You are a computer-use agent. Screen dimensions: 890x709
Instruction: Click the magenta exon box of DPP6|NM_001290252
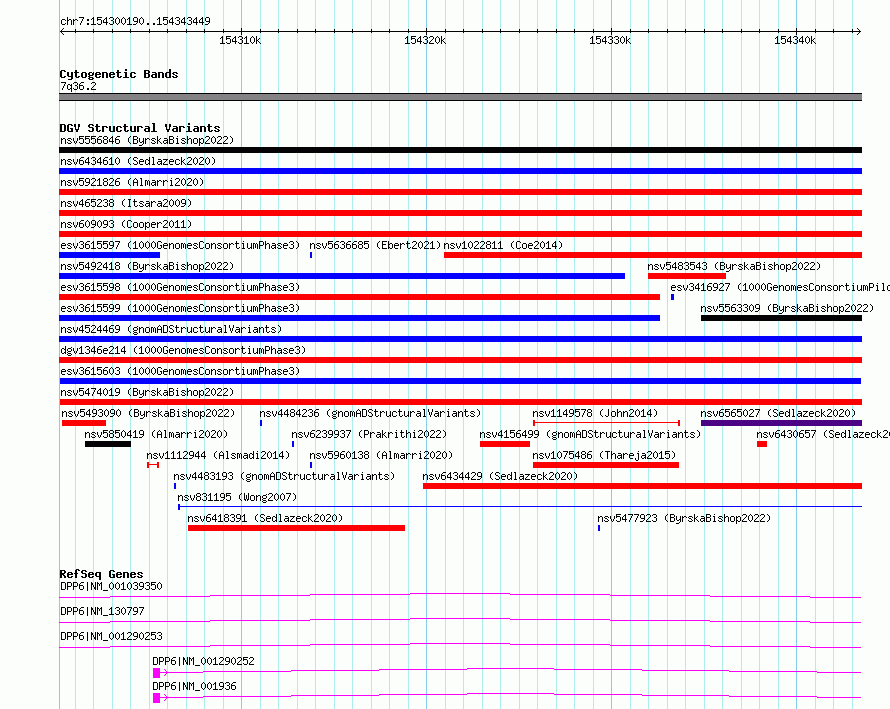coord(157,673)
